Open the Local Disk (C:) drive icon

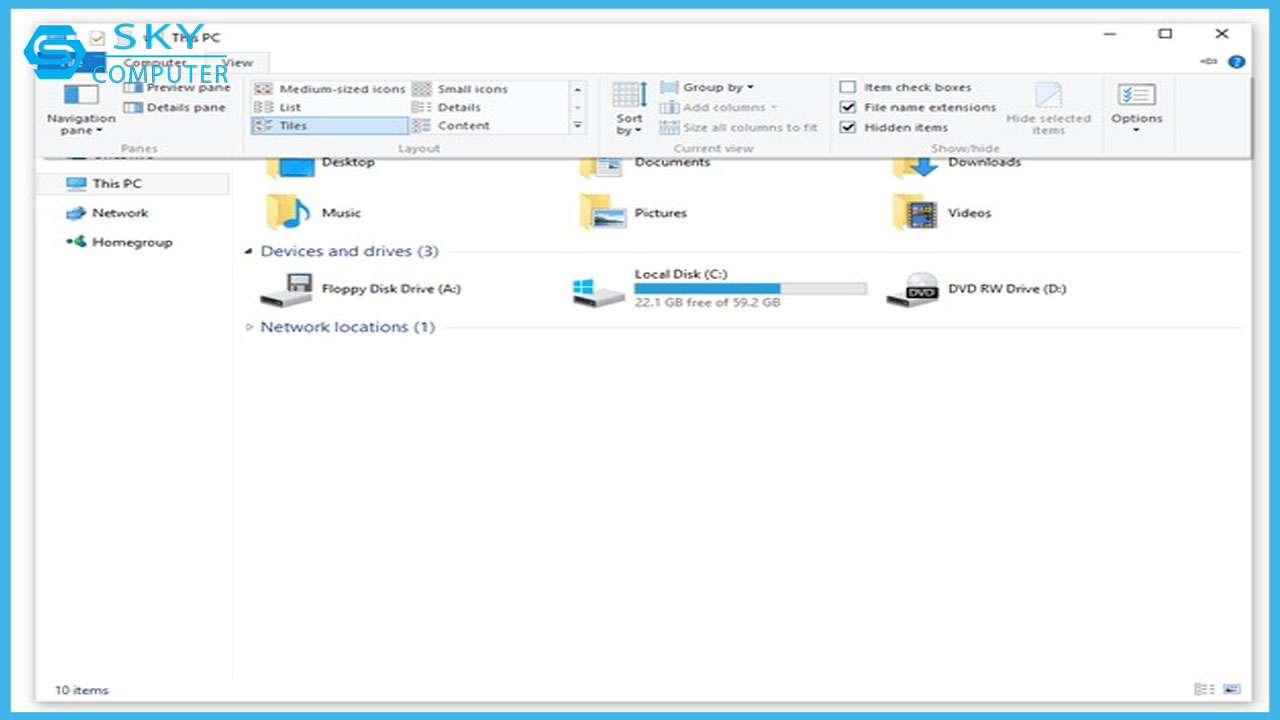[x=598, y=290]
